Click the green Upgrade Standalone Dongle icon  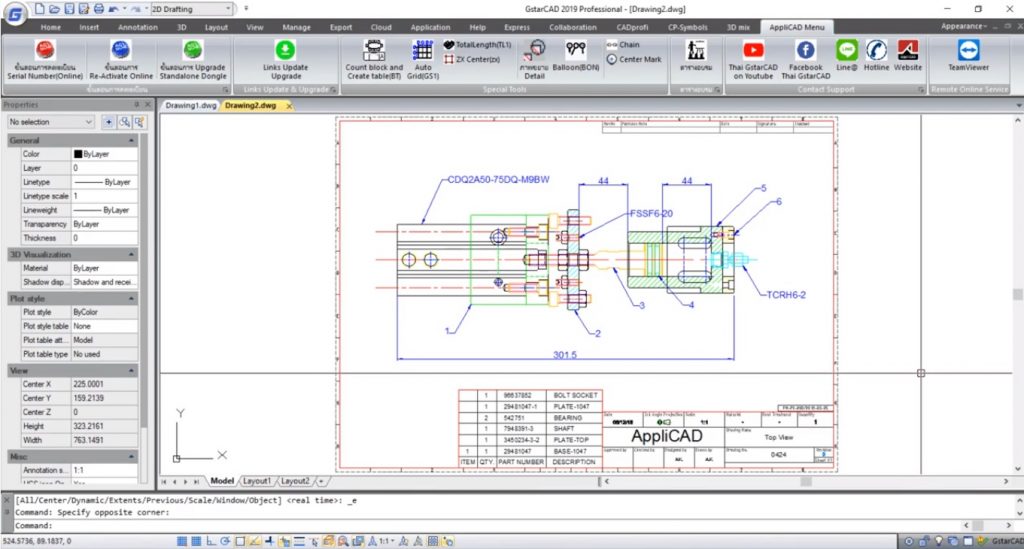(x=193, y=50)
